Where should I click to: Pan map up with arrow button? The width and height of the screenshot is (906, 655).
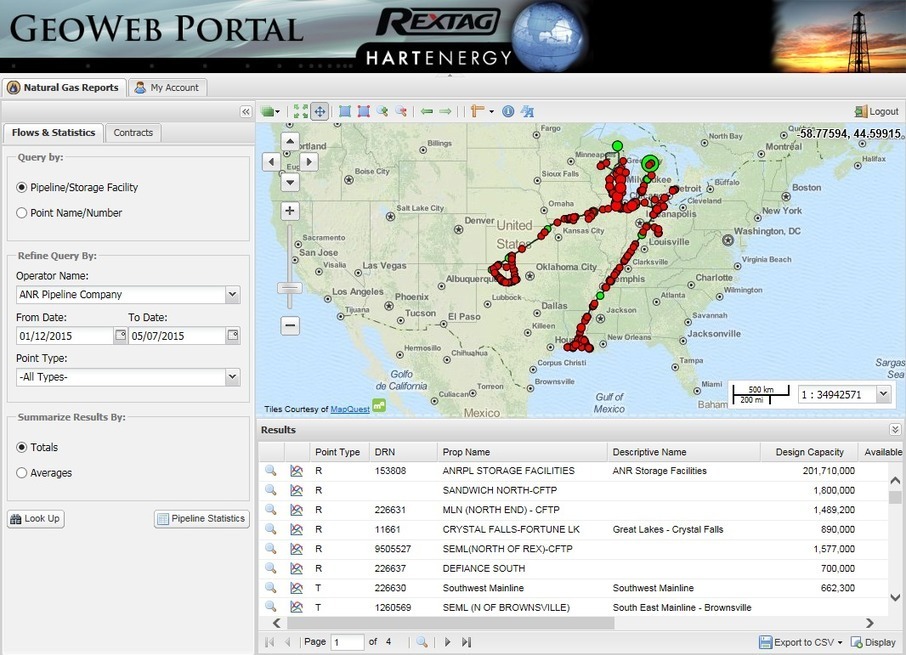[x=290, y=142]
